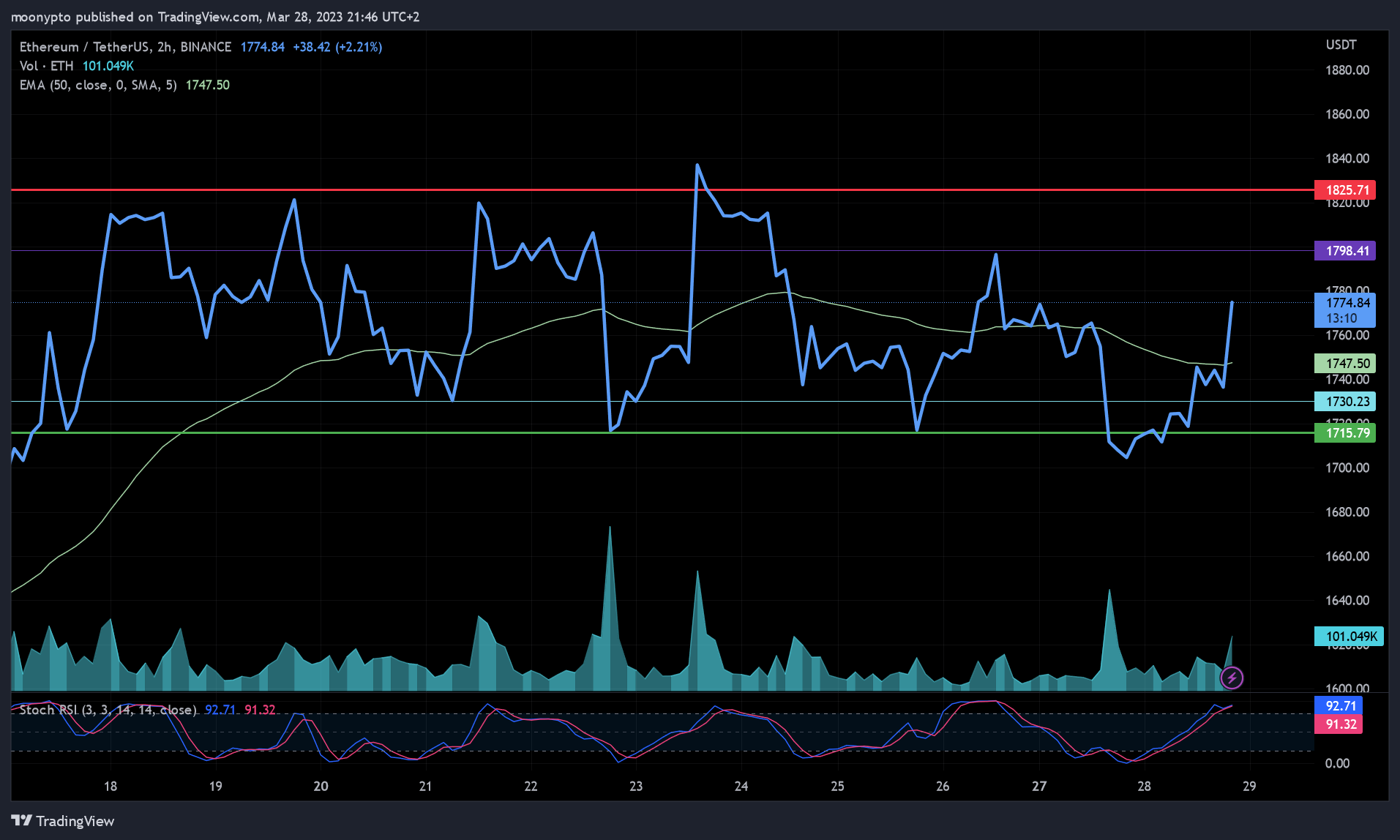Screen dimensions: 1400x840
Task: Click date 20 on the time axis
Action: [x=321, y=786]
